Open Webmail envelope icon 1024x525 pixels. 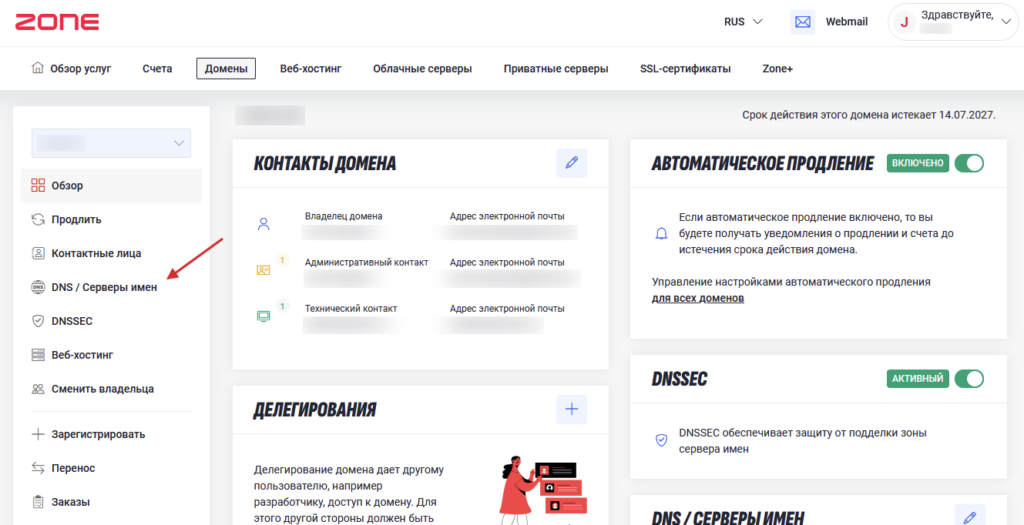pyautogui.click(x=802, y=22)
